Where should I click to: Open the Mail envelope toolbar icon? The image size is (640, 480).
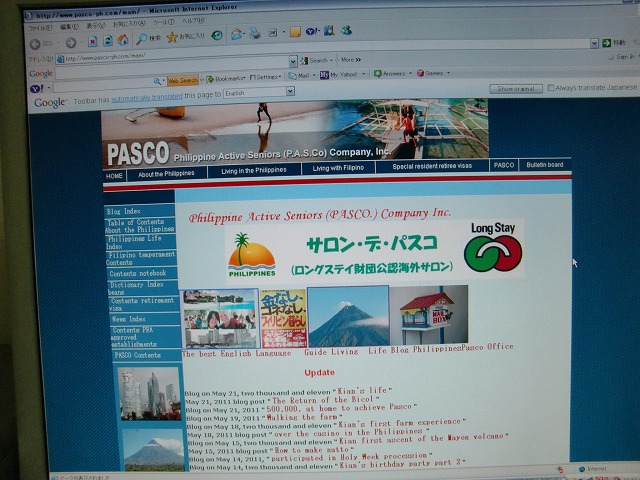point(236,34)
